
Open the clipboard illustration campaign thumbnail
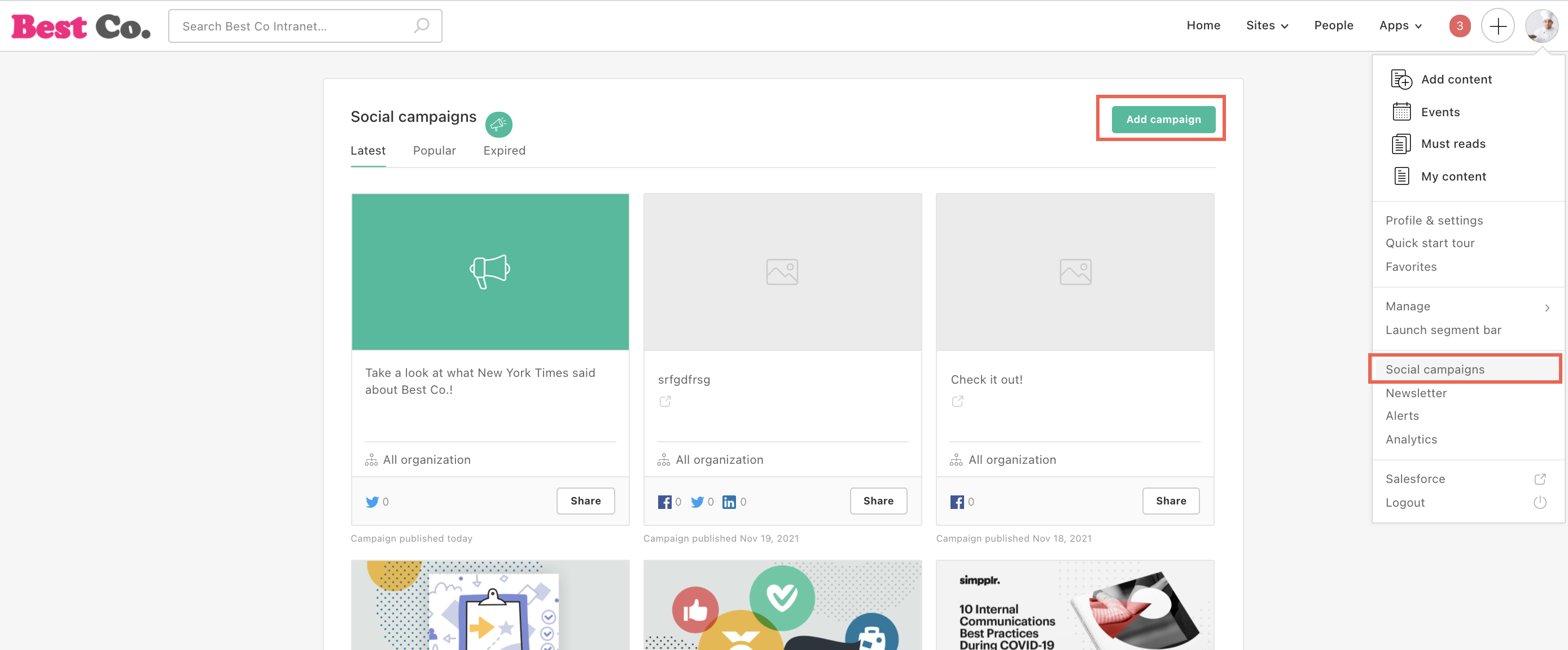point(490,605)
